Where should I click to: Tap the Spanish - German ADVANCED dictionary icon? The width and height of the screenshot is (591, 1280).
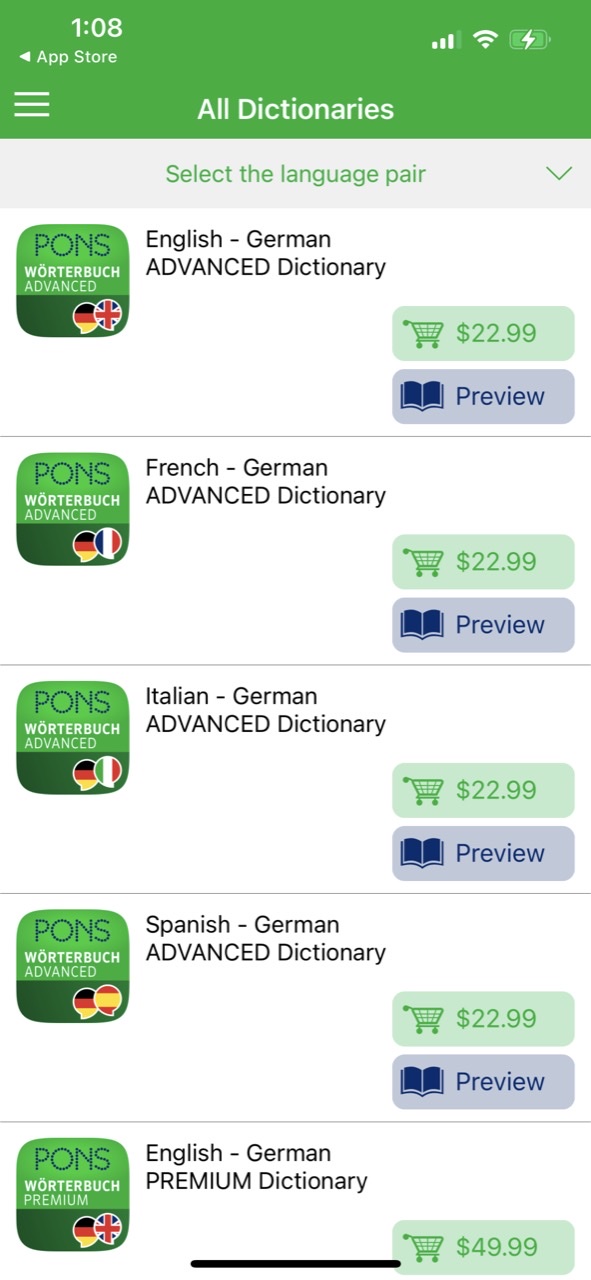pyautogui.click(x=73, y=966)
